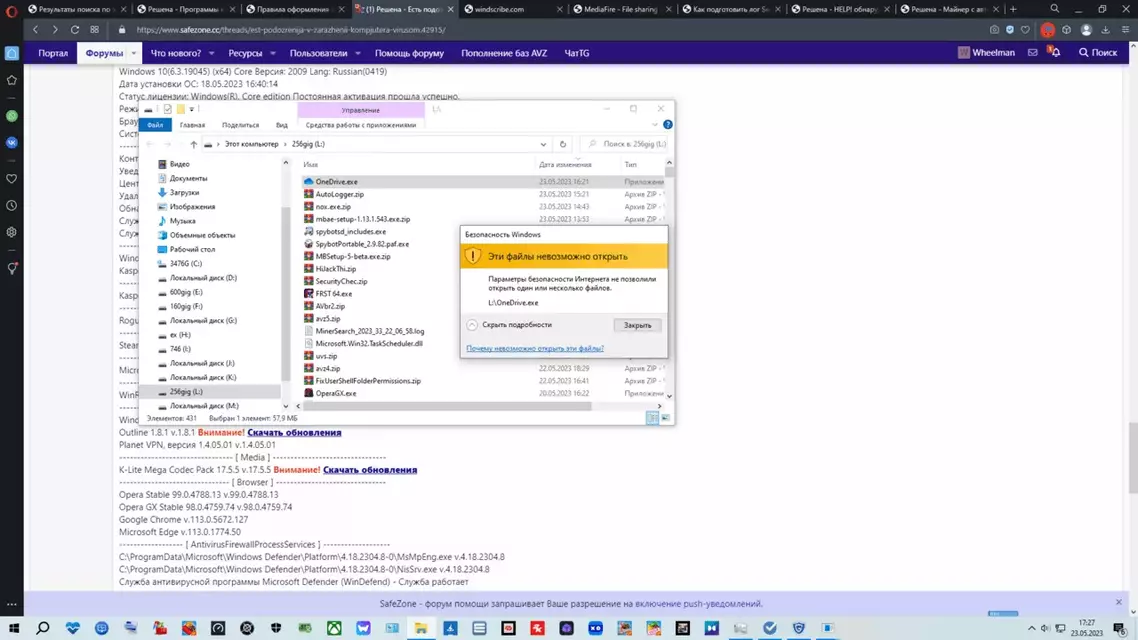Screen dimensions: 1138x640
Task: Open Средства работы с приложениями tab
Action: 361,125
